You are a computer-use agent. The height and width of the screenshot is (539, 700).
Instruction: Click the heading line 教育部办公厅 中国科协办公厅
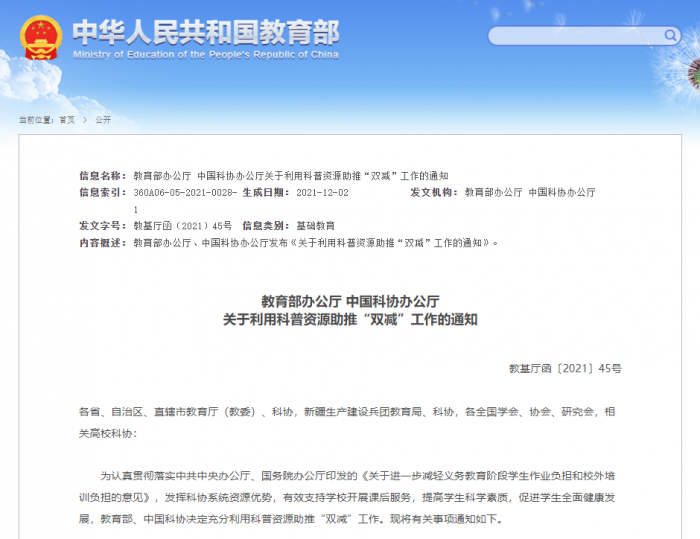(x=350, y=301)
